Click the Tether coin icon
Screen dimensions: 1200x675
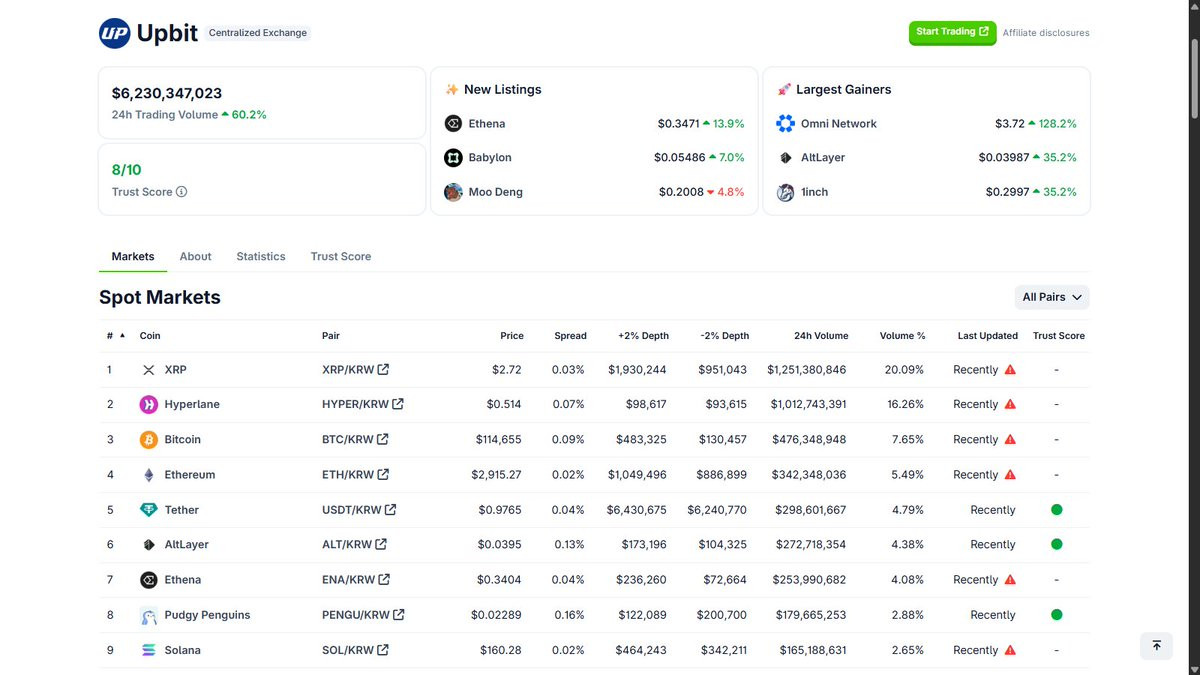[x=149, y=510]
